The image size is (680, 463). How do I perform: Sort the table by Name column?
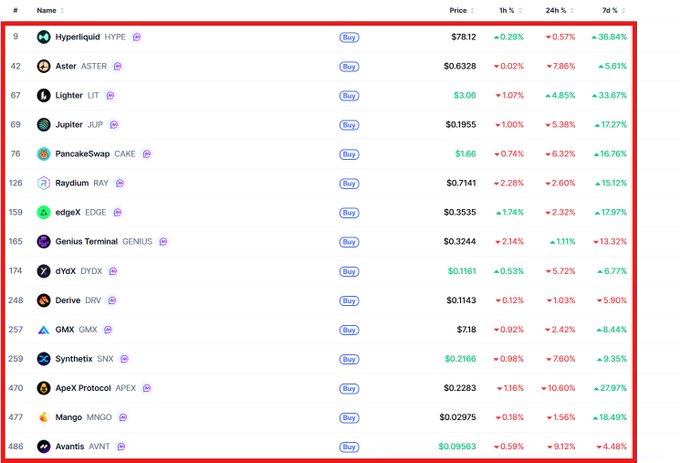50,10
